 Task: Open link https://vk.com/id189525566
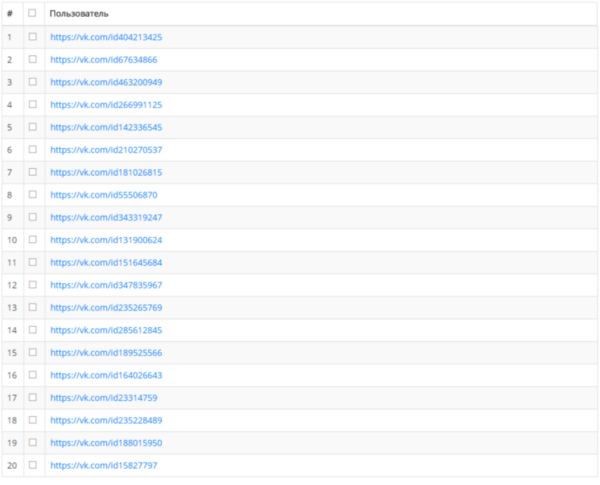click(x=106, y=353)
